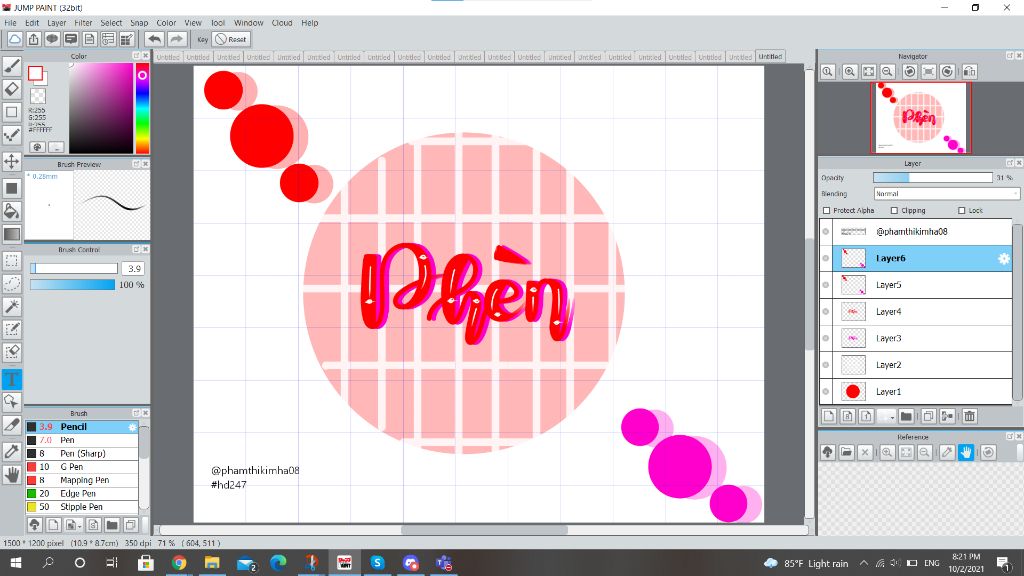The width and height of the screenshot is (1024, 576).
Task: Select the Brush tool in left toolbar
Action: point(12,65)
